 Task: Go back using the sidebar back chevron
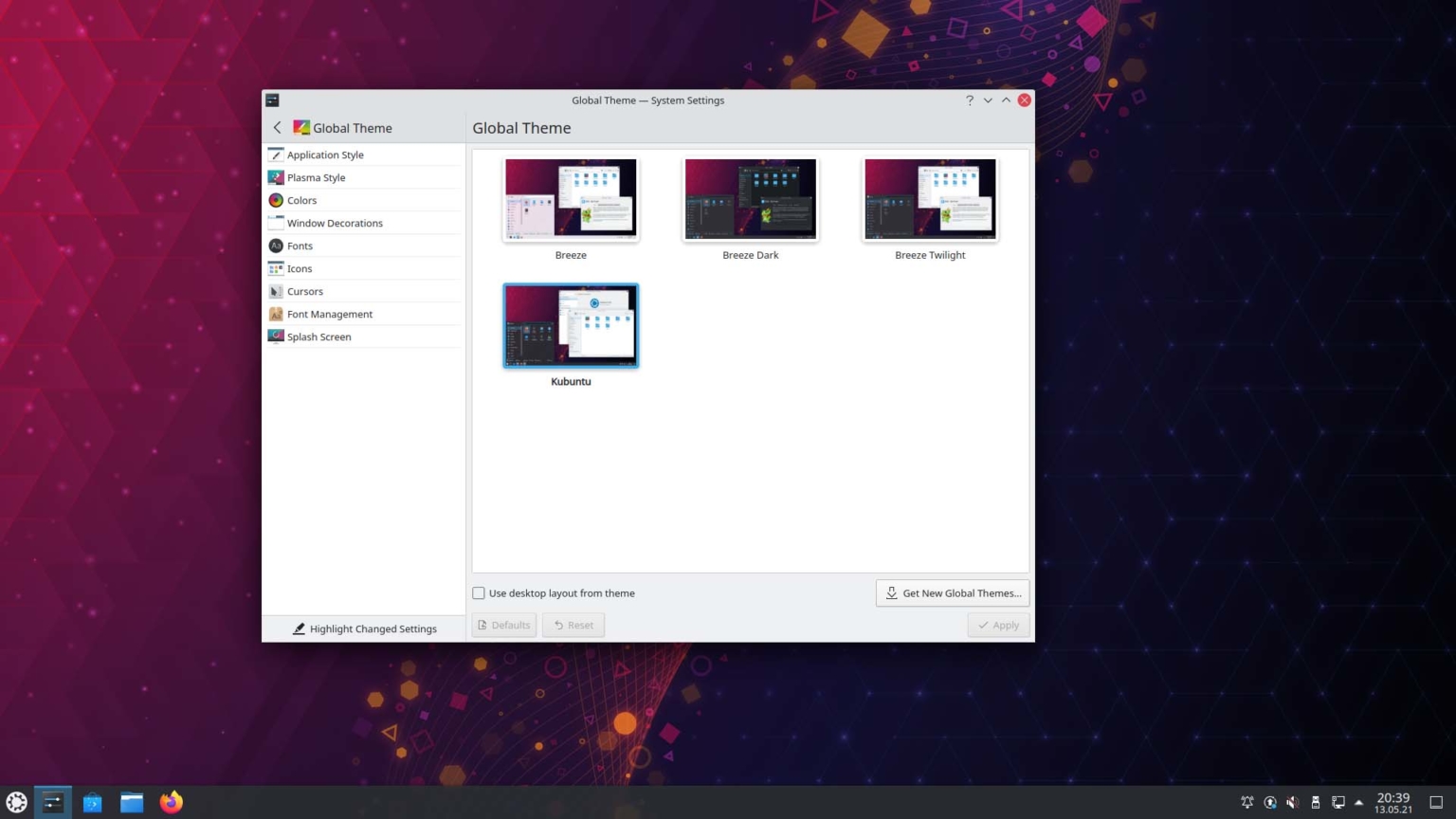(277, 128)
